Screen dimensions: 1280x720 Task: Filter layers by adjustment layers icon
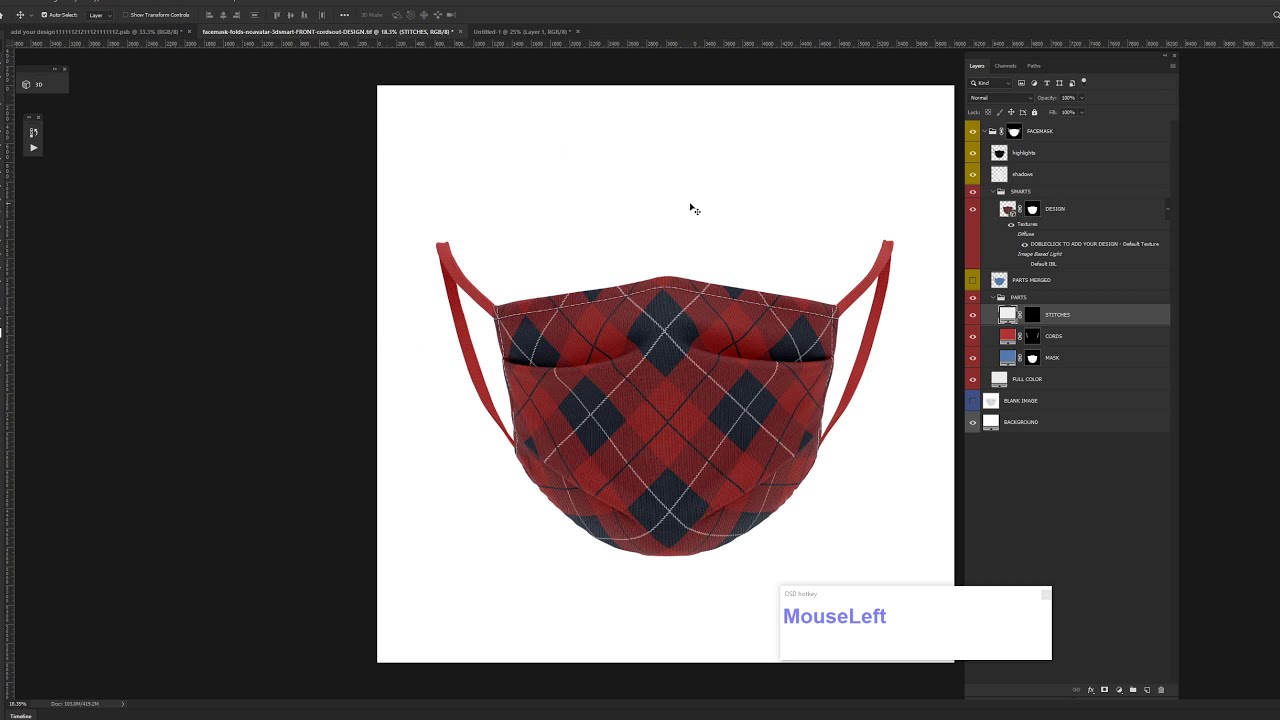(1034, 83)
